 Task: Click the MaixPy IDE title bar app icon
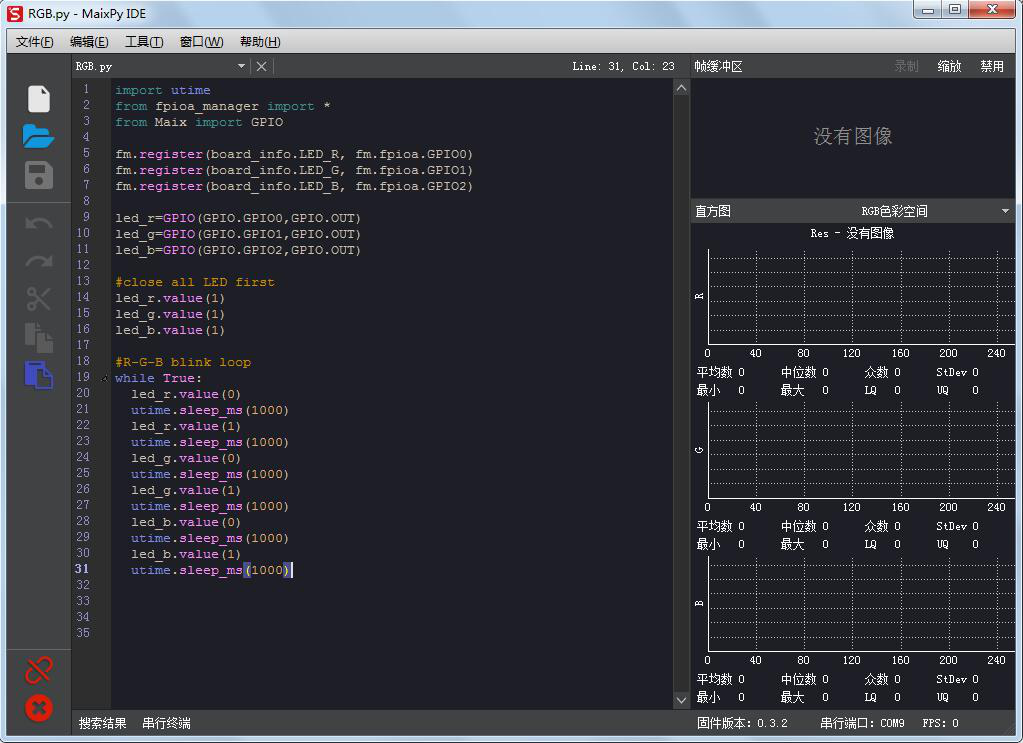[14, 13]
